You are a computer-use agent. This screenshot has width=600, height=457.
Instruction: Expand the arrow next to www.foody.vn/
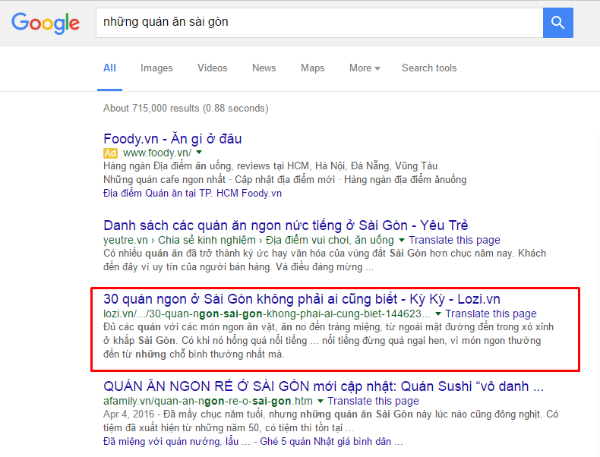tap(199, 152)
